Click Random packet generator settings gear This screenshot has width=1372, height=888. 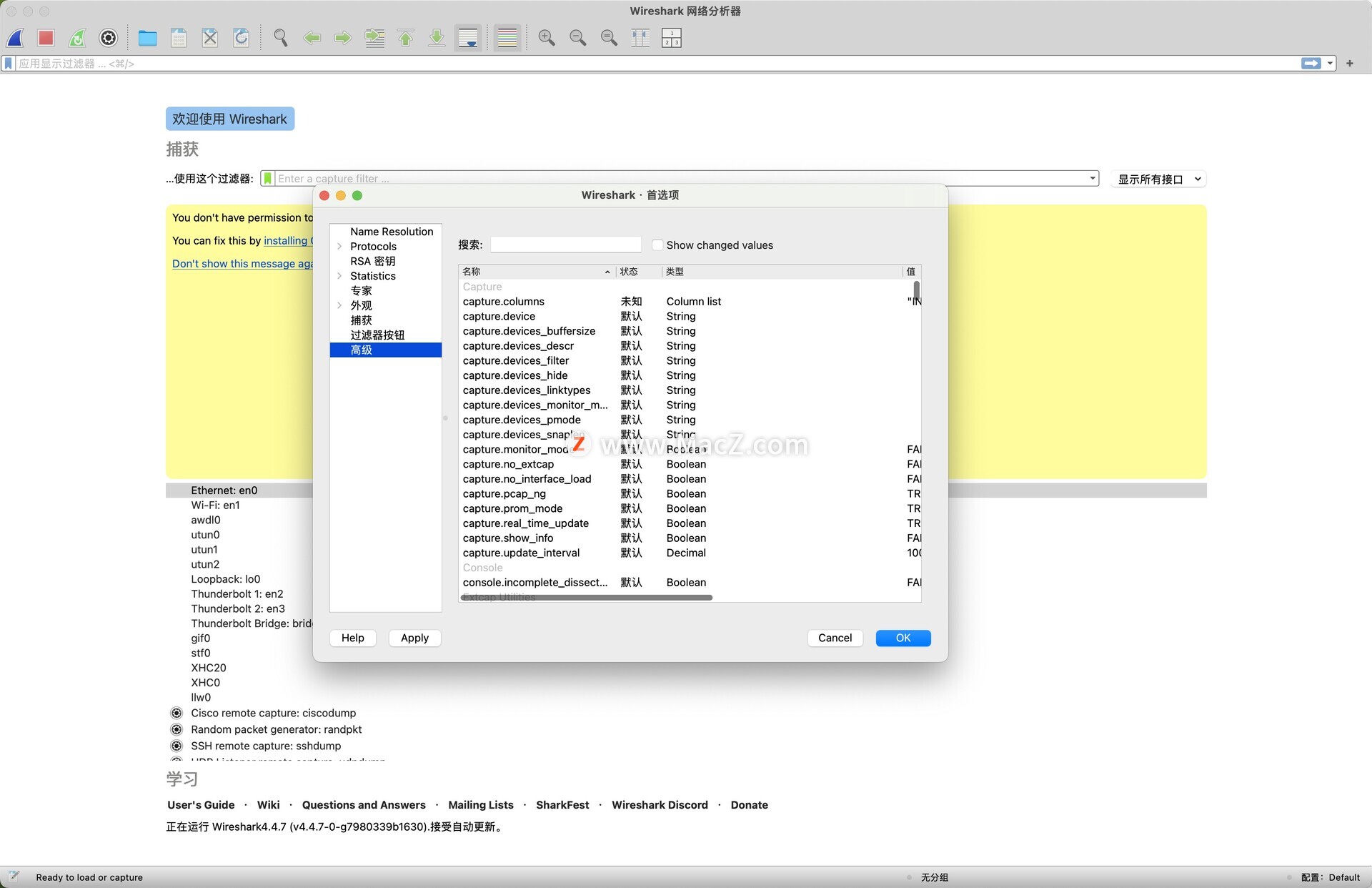[177, 729]
